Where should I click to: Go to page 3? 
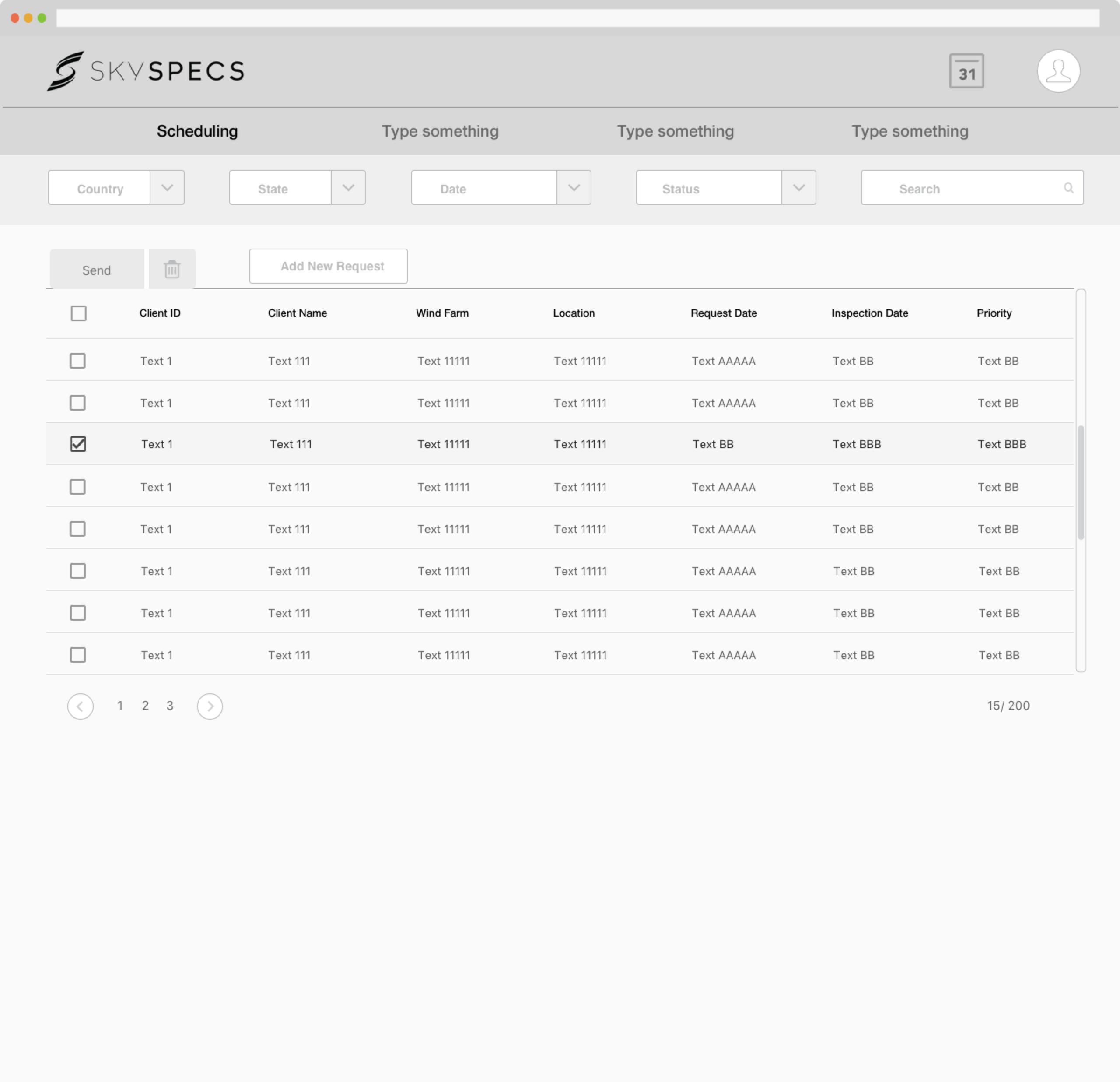[170, 706]
